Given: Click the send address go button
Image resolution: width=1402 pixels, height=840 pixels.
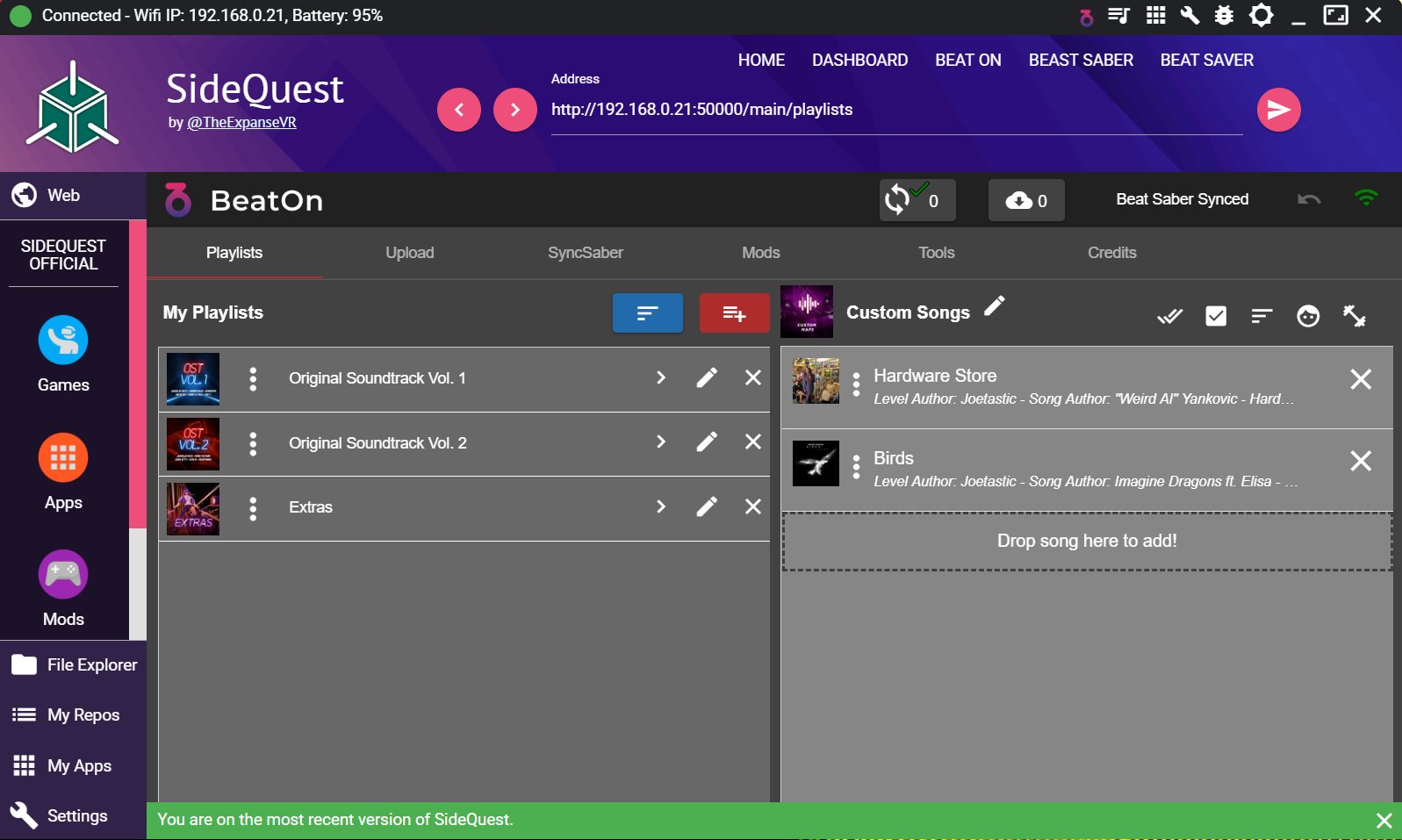Looking at the screenshot, I should click(x=1279, y=110).
